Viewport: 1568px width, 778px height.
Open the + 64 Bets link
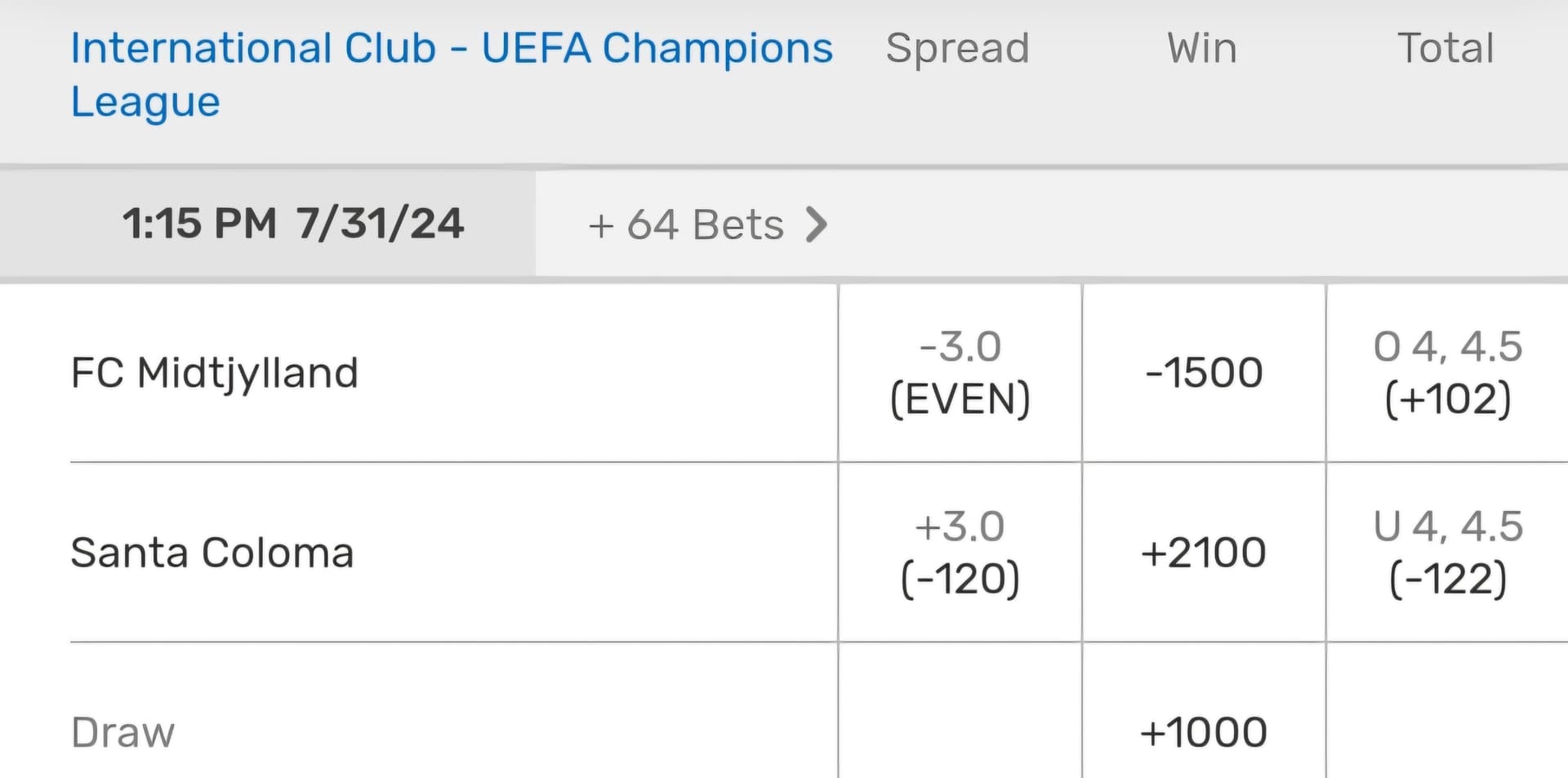tap(706, 225)
